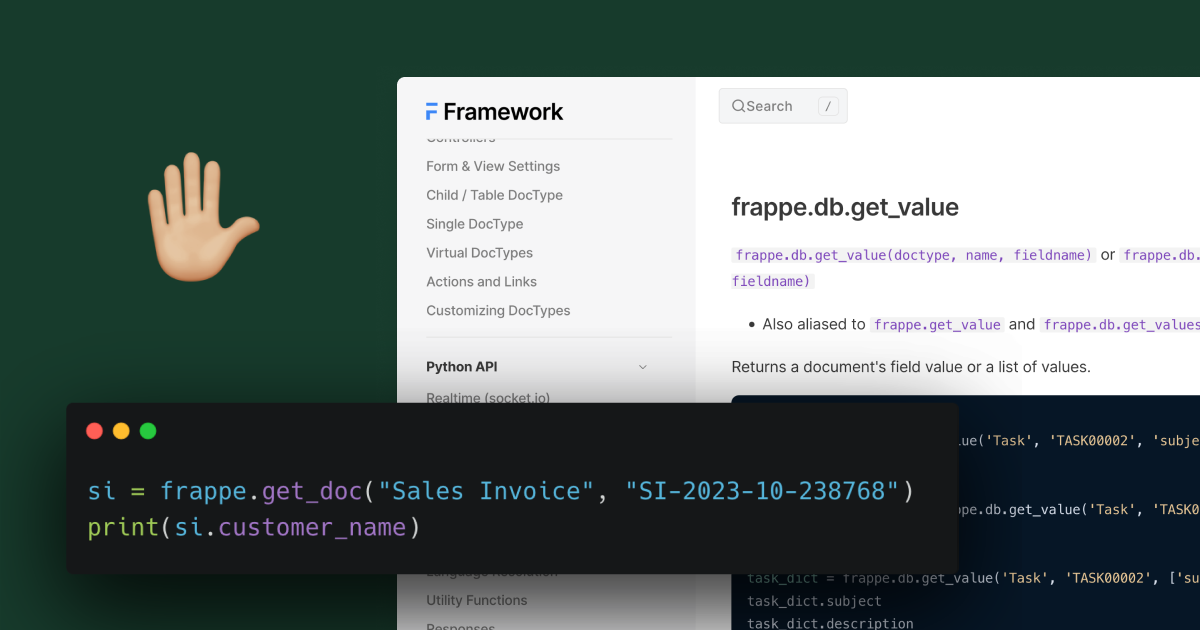Image resolution: width=1200 pixels, height=630 pixels.
Task: Click the slash shortcut badge in search
Action: click(x=827, y=106)
